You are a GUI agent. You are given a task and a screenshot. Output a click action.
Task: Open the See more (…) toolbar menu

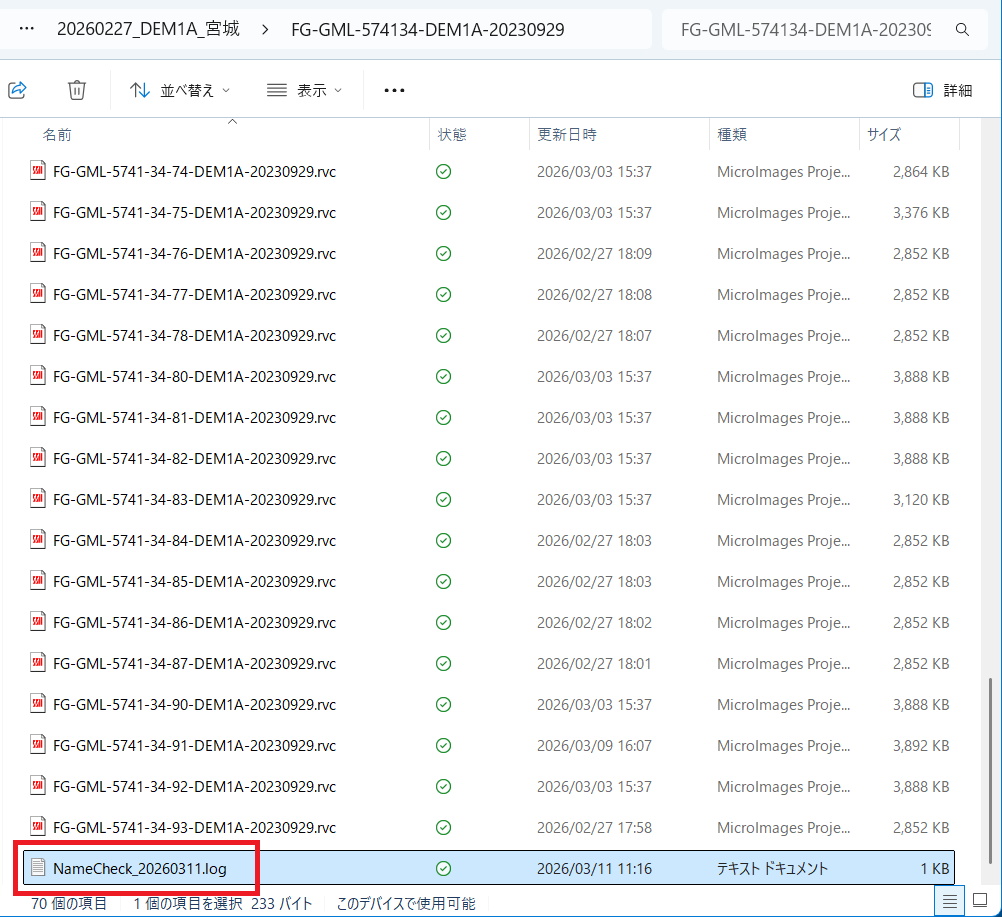point(394,90)
